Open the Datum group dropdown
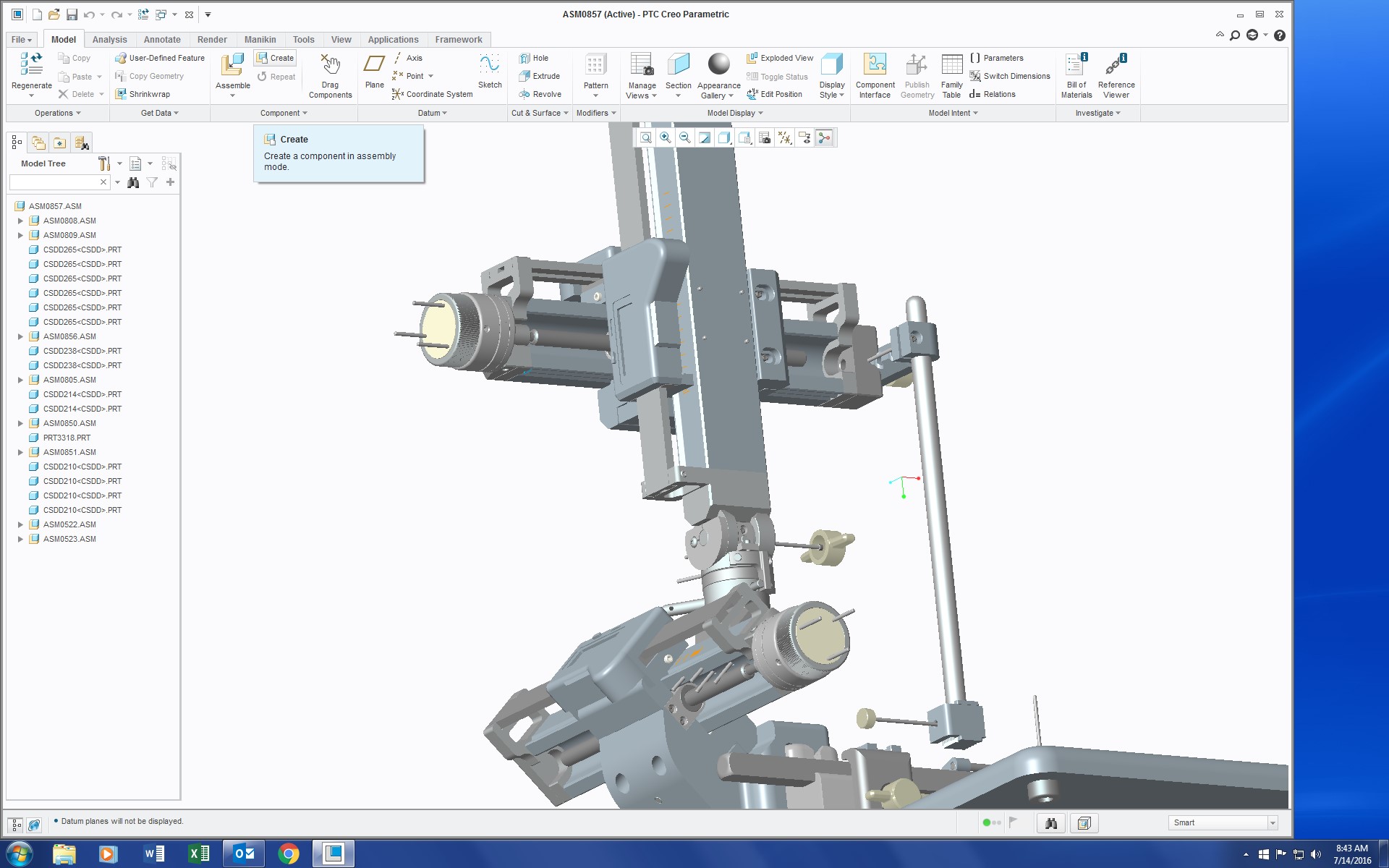The image size is (1389, 868). coord(432,113)
